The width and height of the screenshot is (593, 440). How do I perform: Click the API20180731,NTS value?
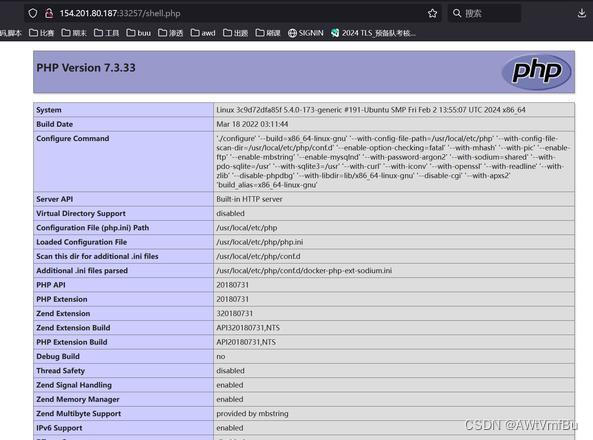point(246,342)
